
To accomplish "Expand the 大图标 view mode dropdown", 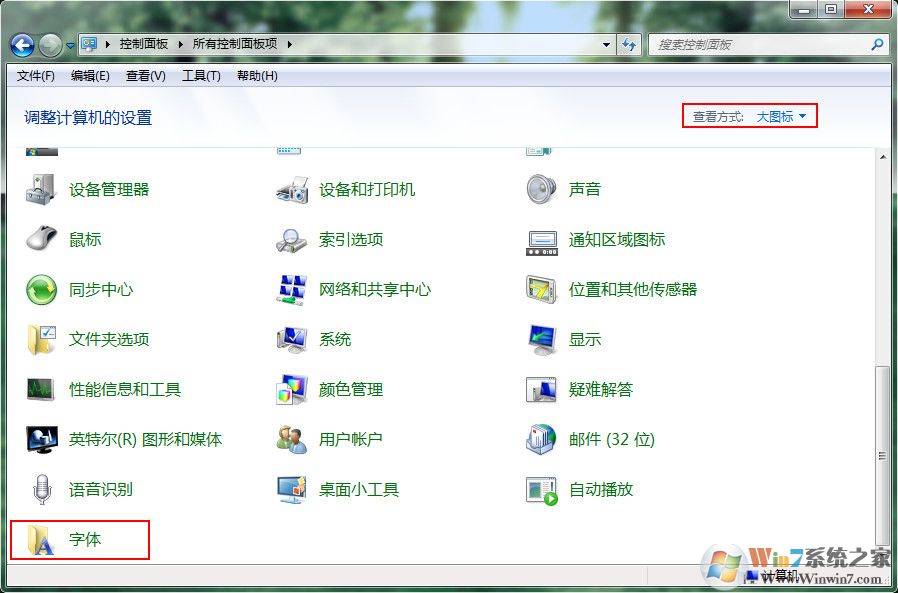I will (782, 116).
